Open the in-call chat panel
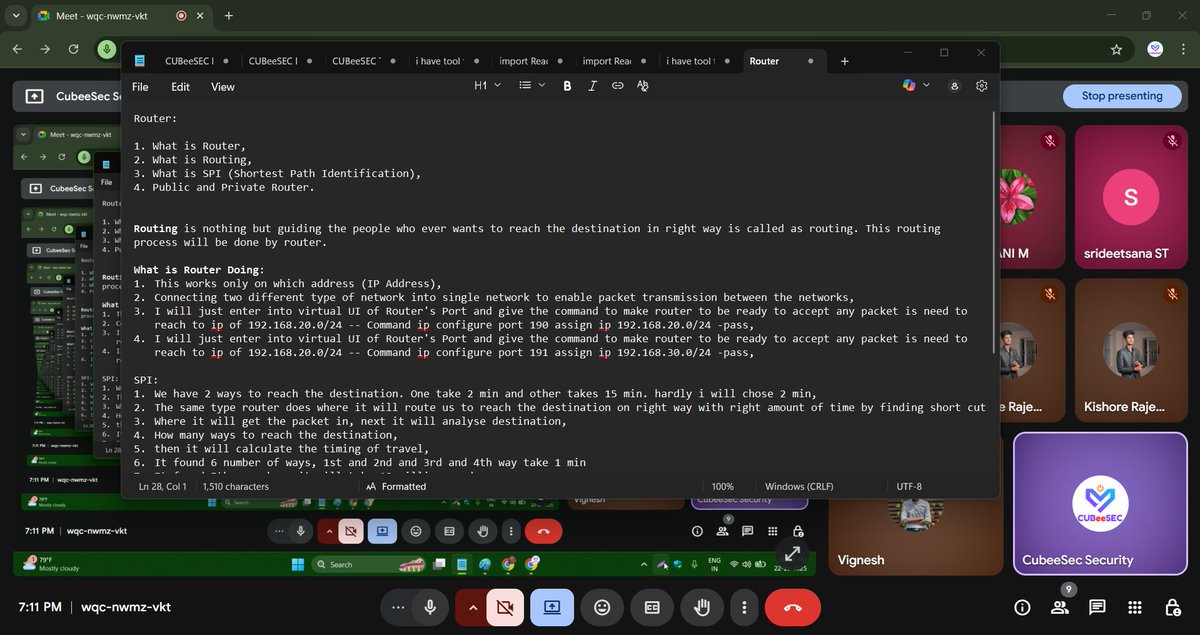Viewport: 1200px width, 635px height. [x=1097, y=607]
